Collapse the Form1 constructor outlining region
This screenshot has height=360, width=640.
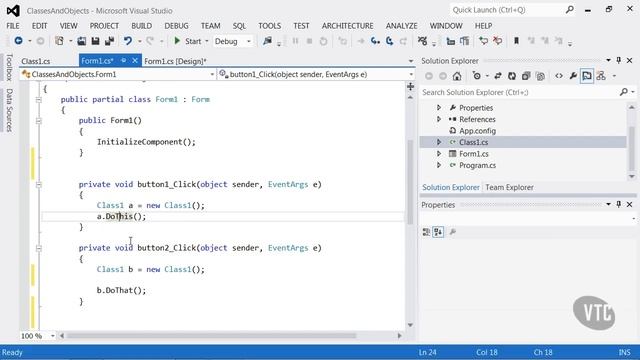[x=39, y=121]
